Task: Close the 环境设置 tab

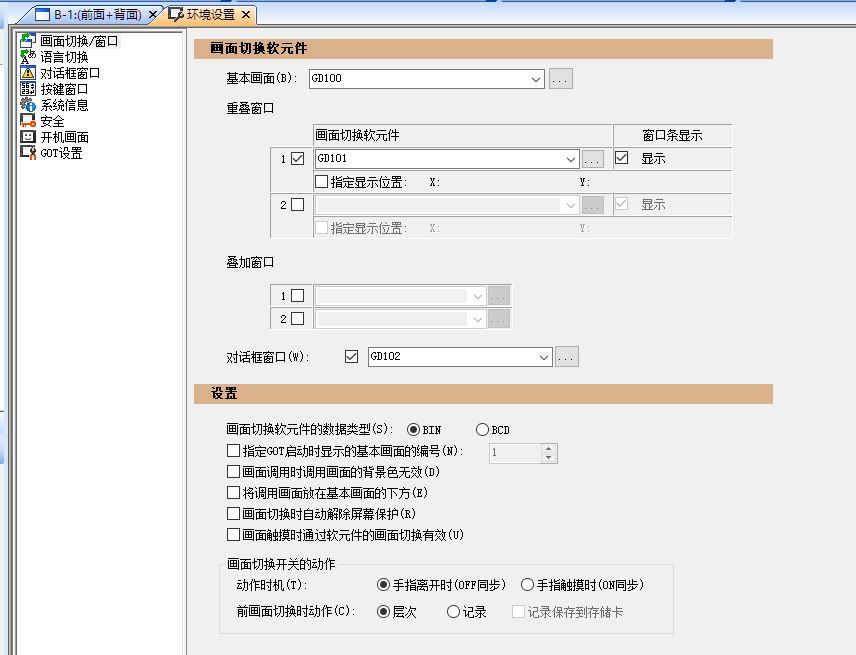Action: [x=246, y=14]
